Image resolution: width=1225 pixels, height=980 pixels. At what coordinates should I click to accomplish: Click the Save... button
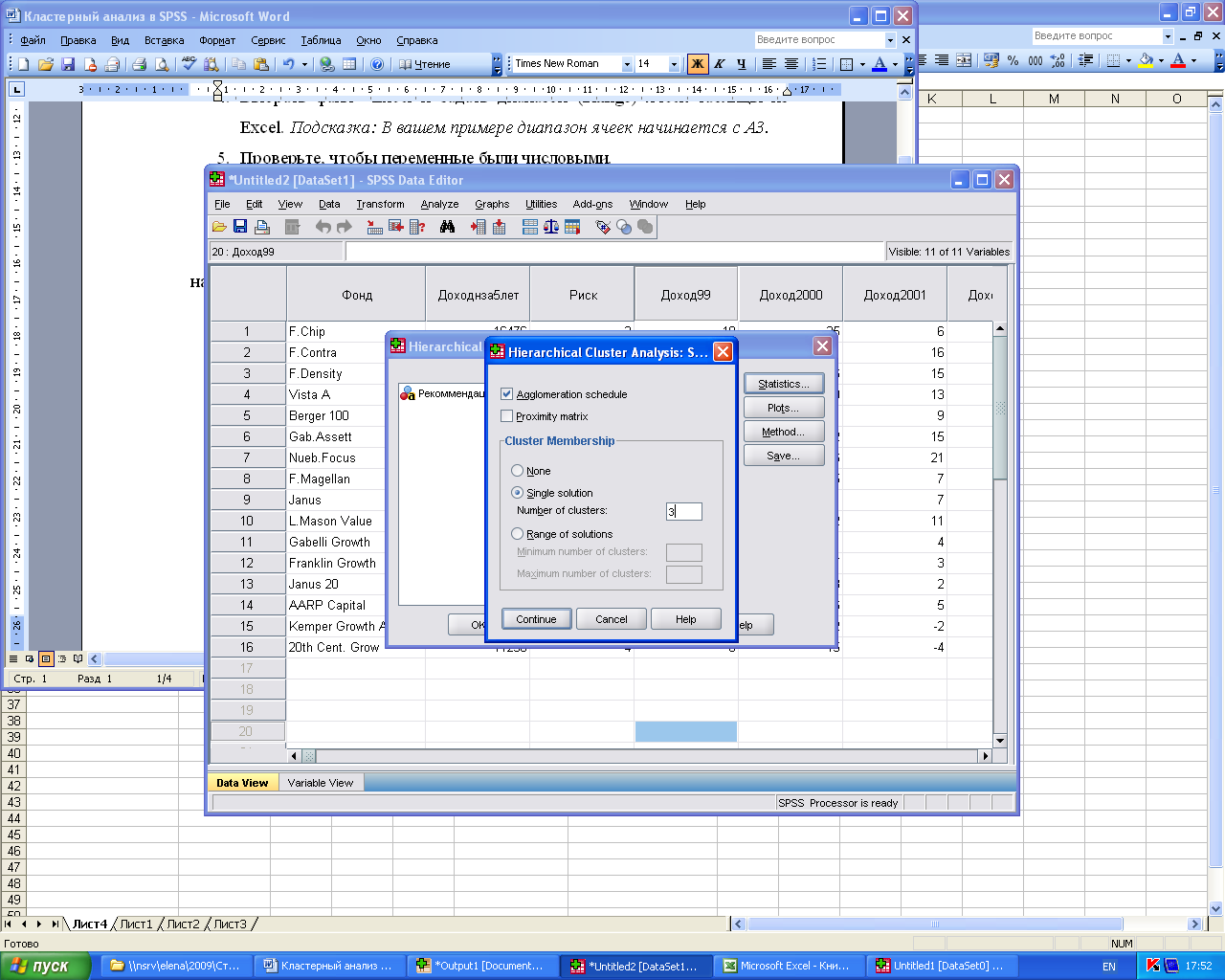tap(784, 456)
